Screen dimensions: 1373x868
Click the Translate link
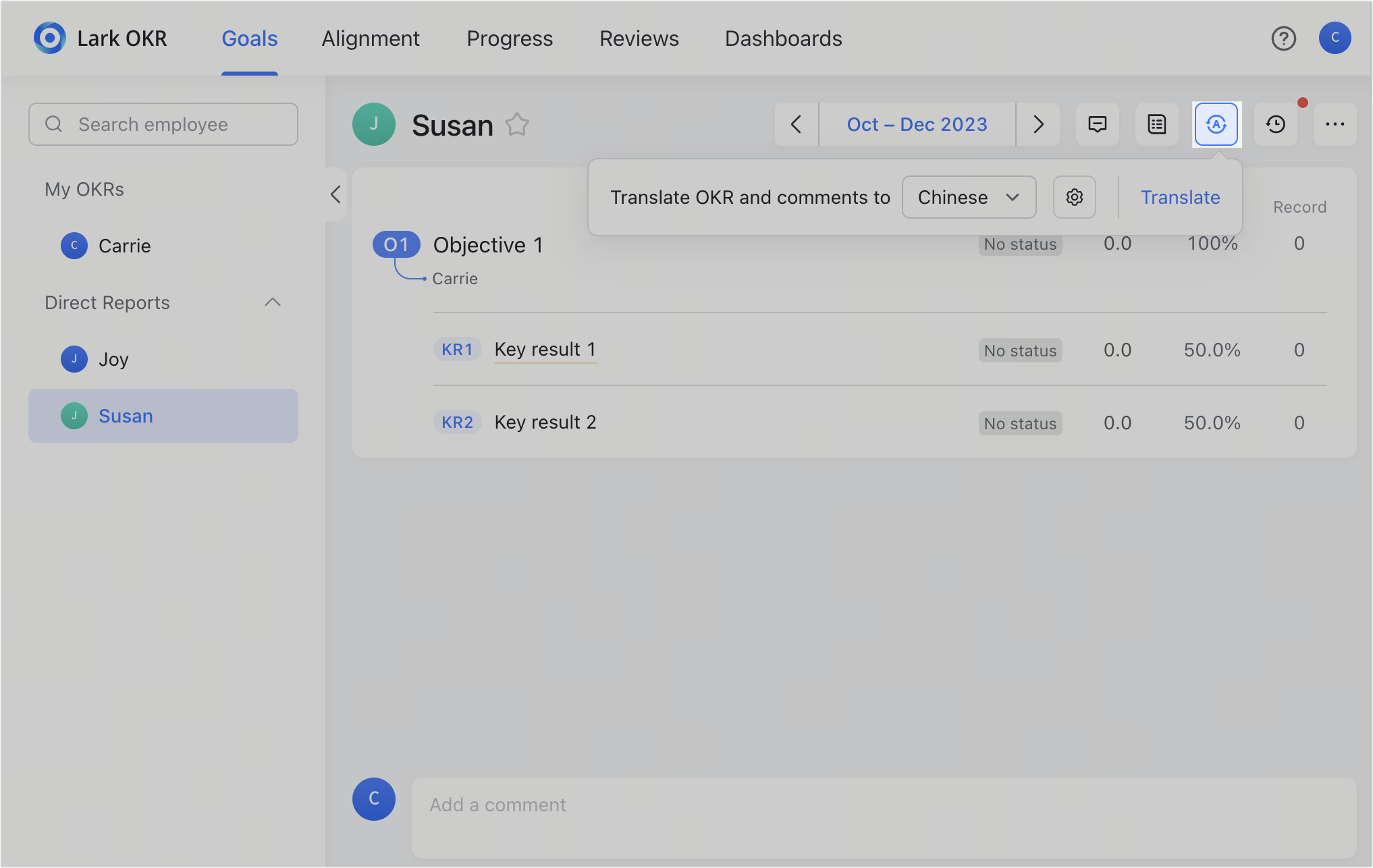click(1180, 197)
